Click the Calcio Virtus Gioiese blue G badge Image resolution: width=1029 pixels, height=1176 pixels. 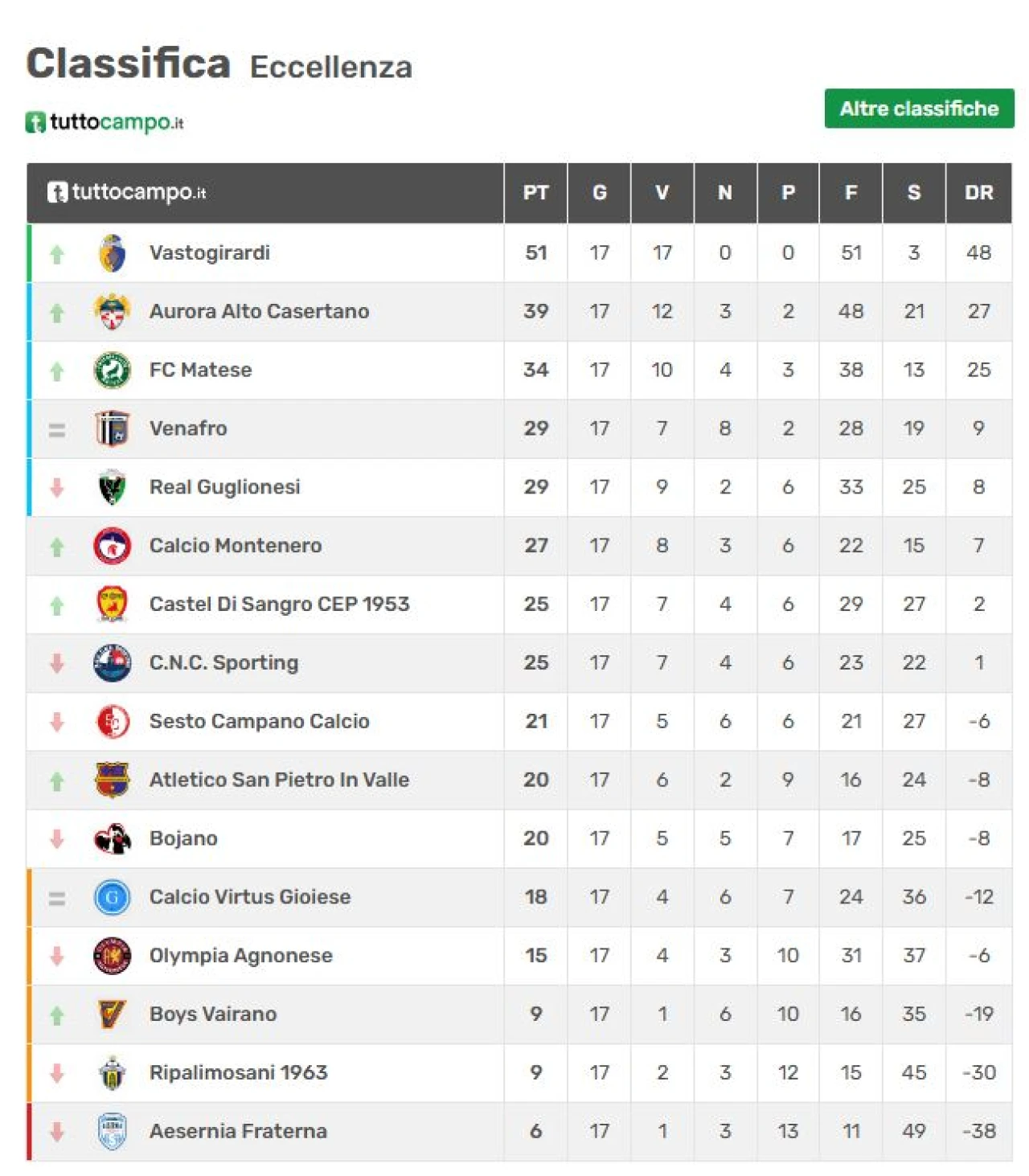(113, 897)
